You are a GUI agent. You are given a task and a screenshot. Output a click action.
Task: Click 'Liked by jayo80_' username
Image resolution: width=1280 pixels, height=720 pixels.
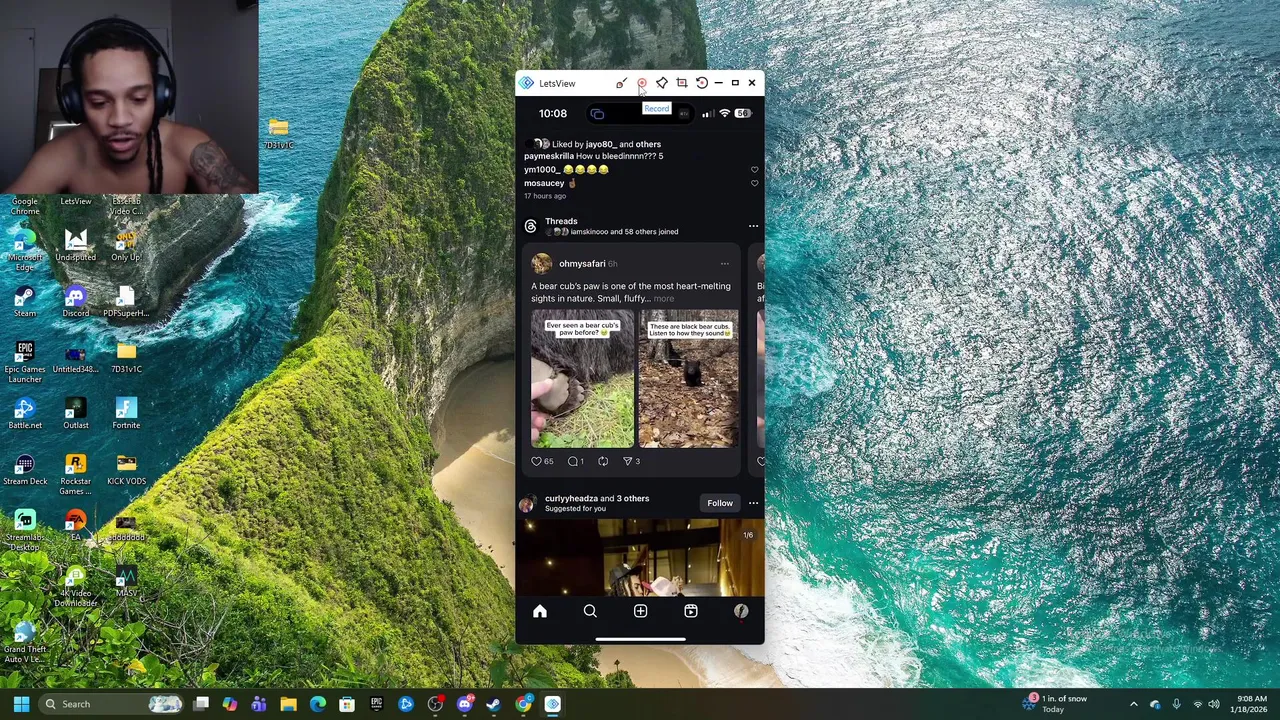(600, 144)
